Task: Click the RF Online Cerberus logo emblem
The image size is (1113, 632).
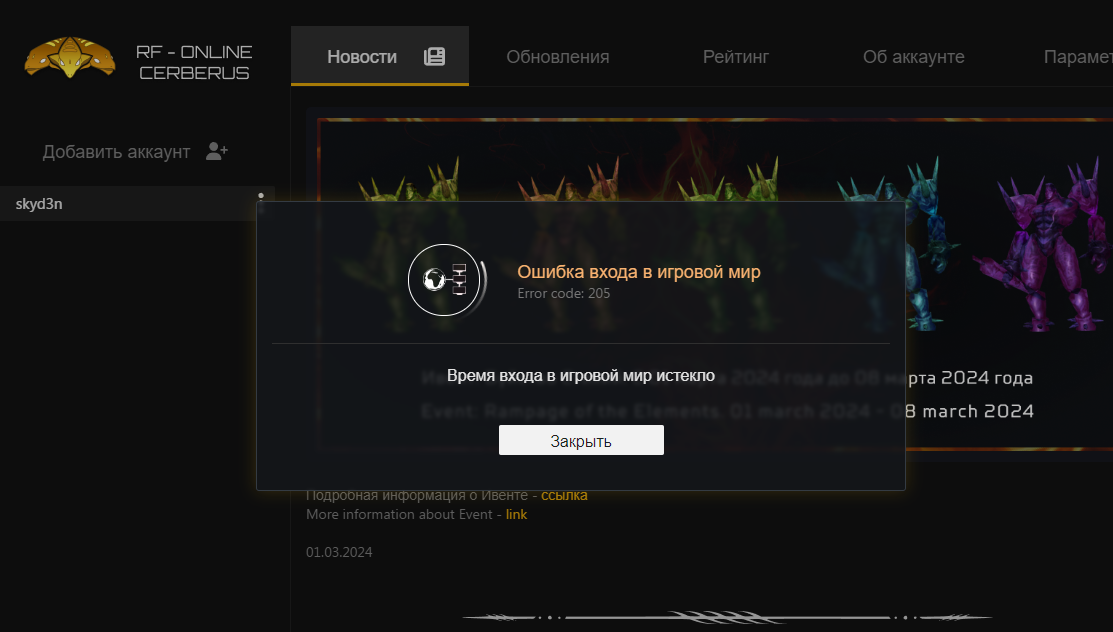Action: click(x=70, y=58)
